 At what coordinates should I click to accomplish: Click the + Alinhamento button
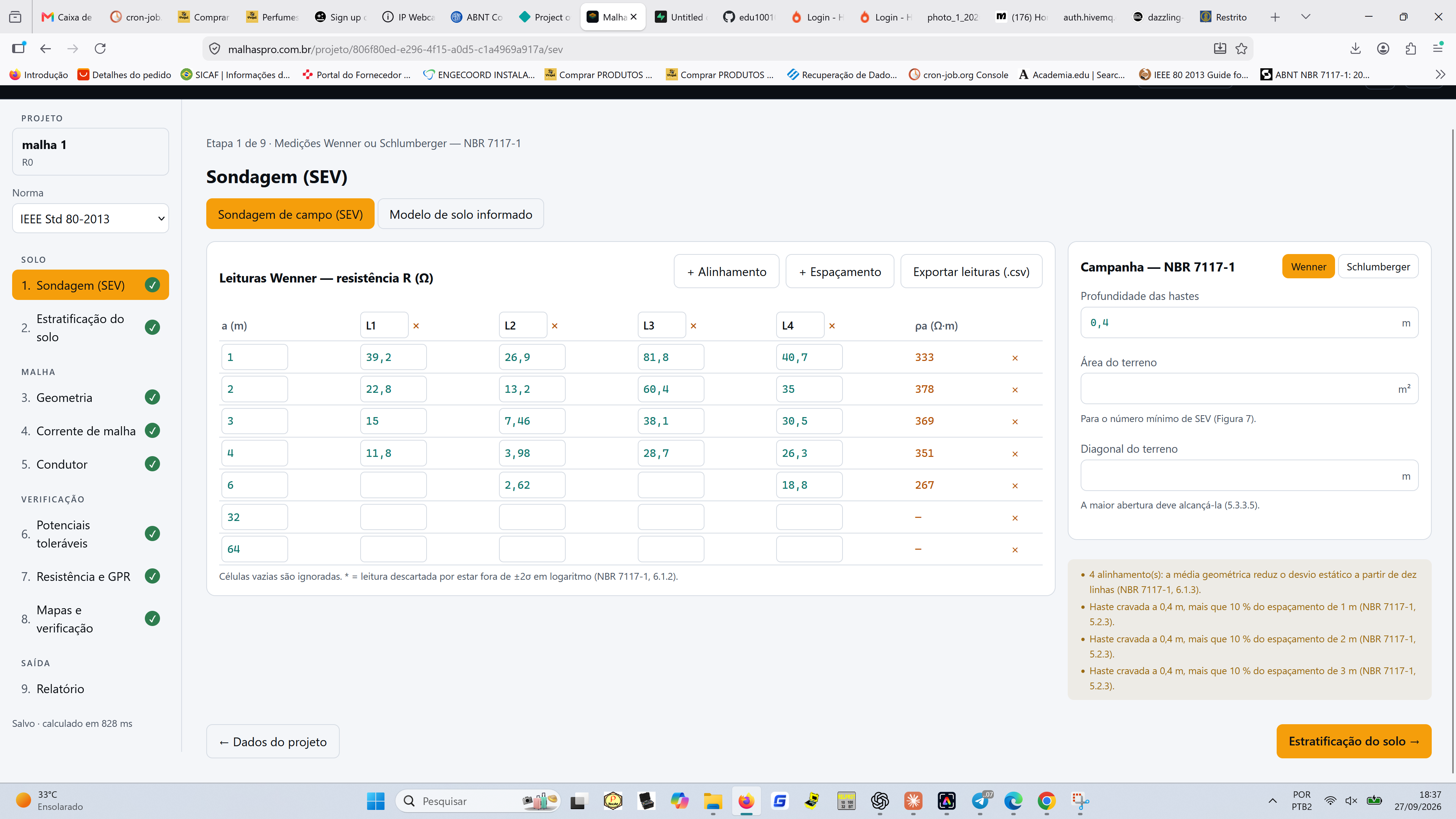[726, 271]
